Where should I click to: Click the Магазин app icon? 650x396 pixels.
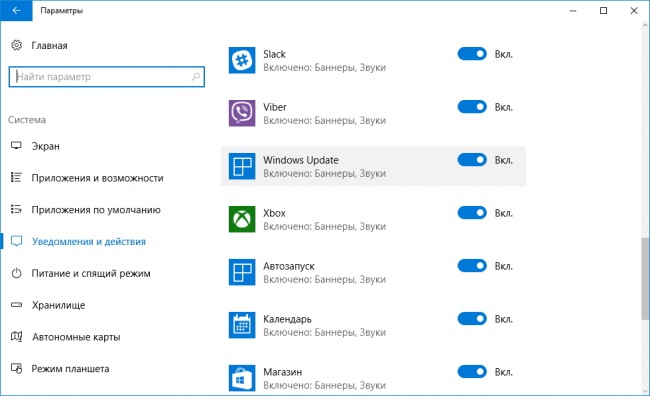[242, 378]
